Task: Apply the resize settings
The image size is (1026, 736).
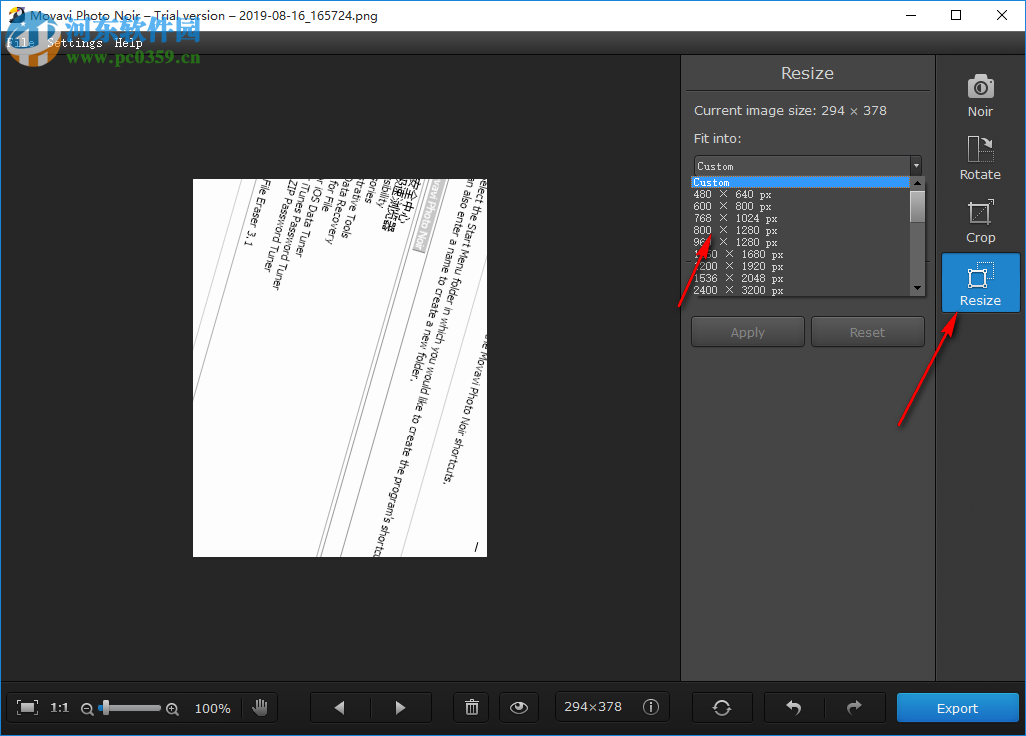Action: (x=747, y=331)
